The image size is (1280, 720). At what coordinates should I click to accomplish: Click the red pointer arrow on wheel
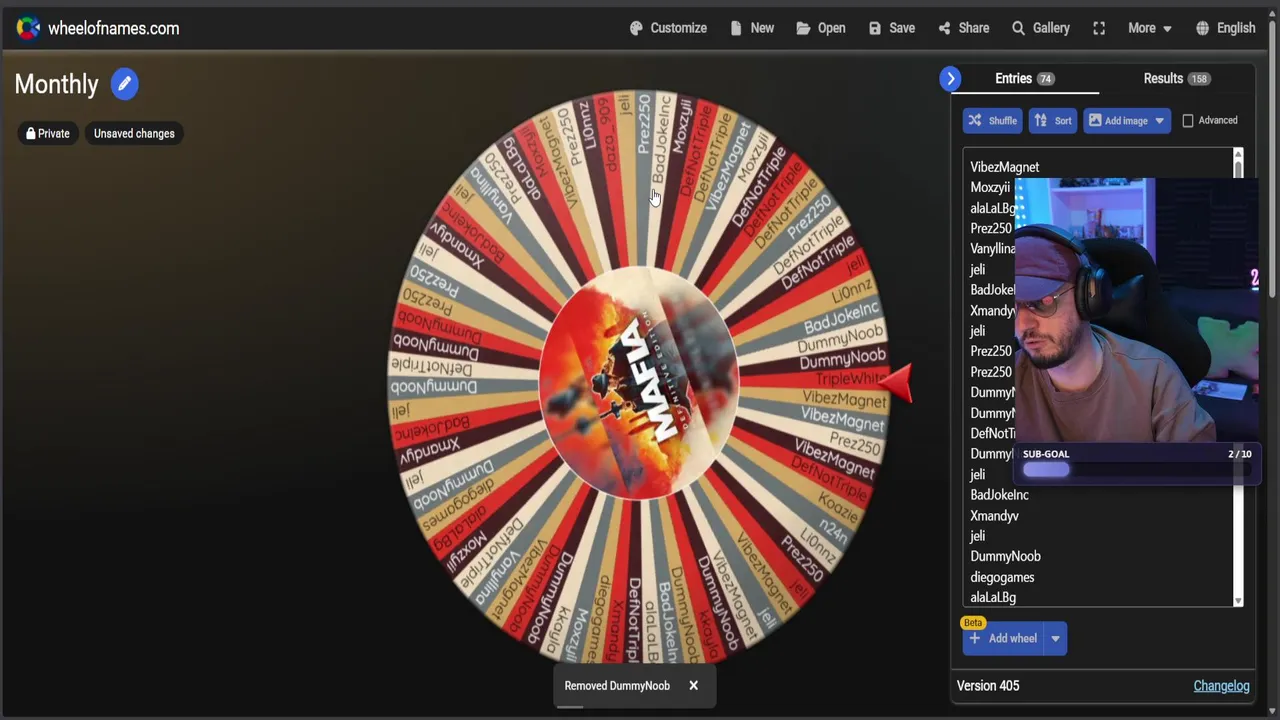897,383
